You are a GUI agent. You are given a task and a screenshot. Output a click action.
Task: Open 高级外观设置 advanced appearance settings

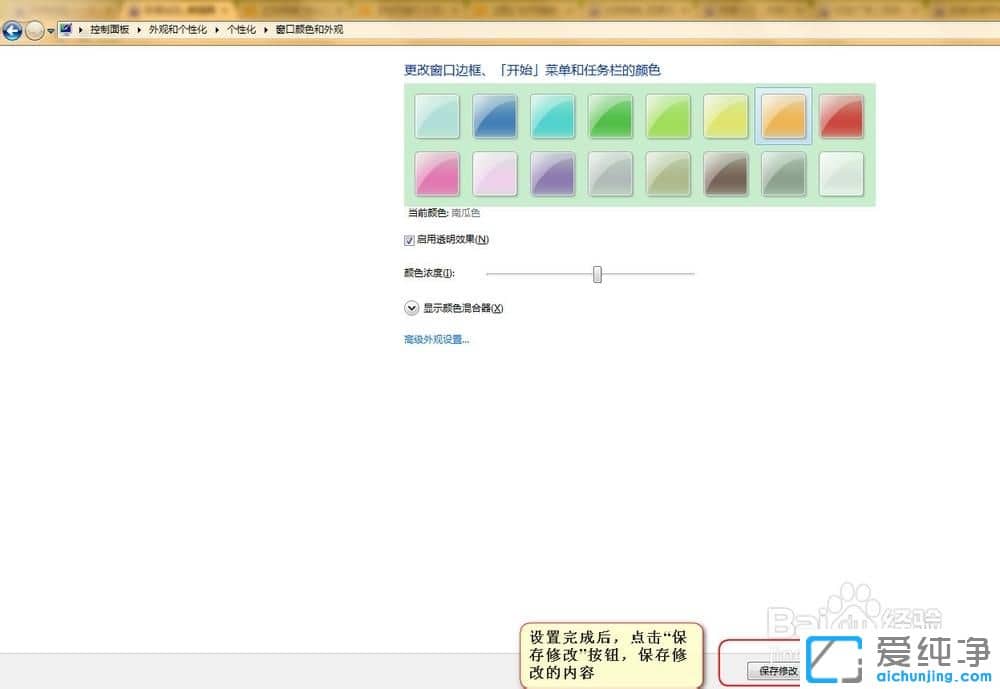432,340
